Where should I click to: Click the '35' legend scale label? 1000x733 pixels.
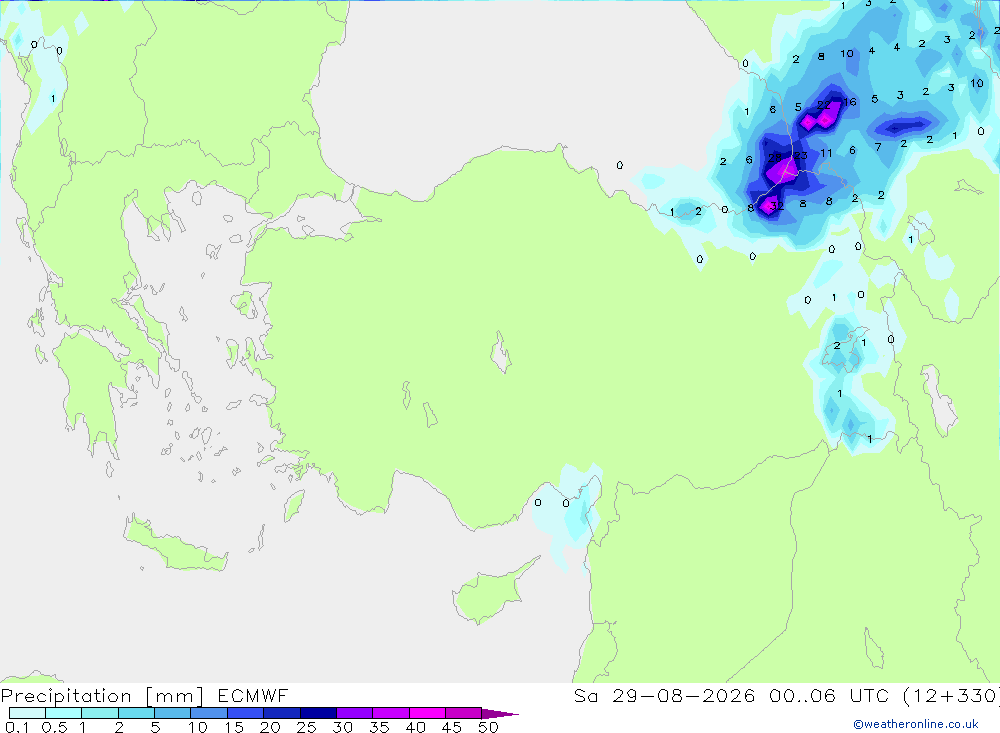[x=379, y=727]
